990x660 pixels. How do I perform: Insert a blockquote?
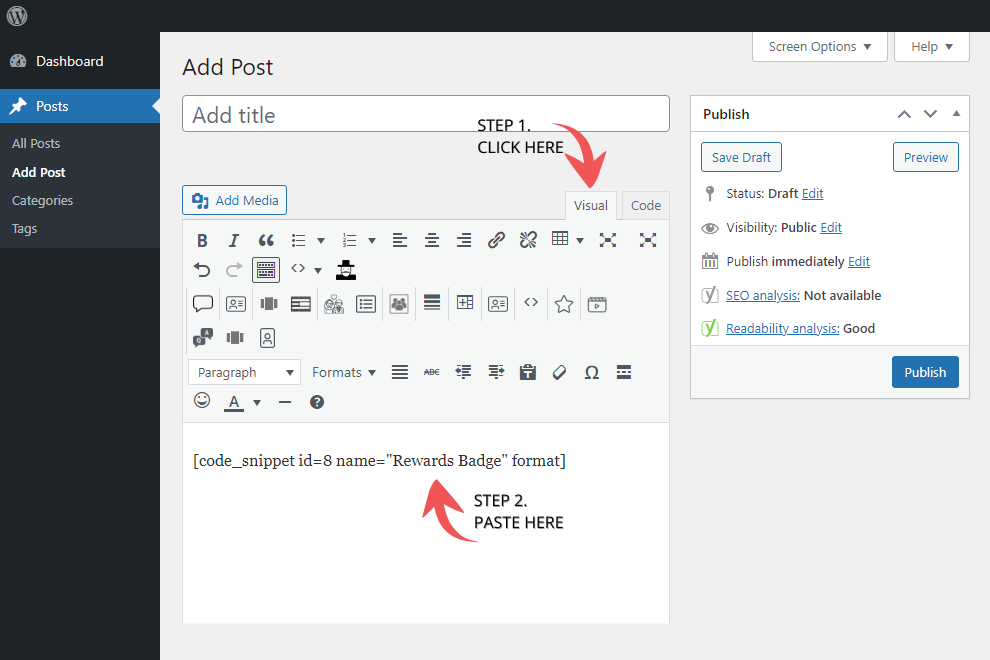(x=266, y=240)
